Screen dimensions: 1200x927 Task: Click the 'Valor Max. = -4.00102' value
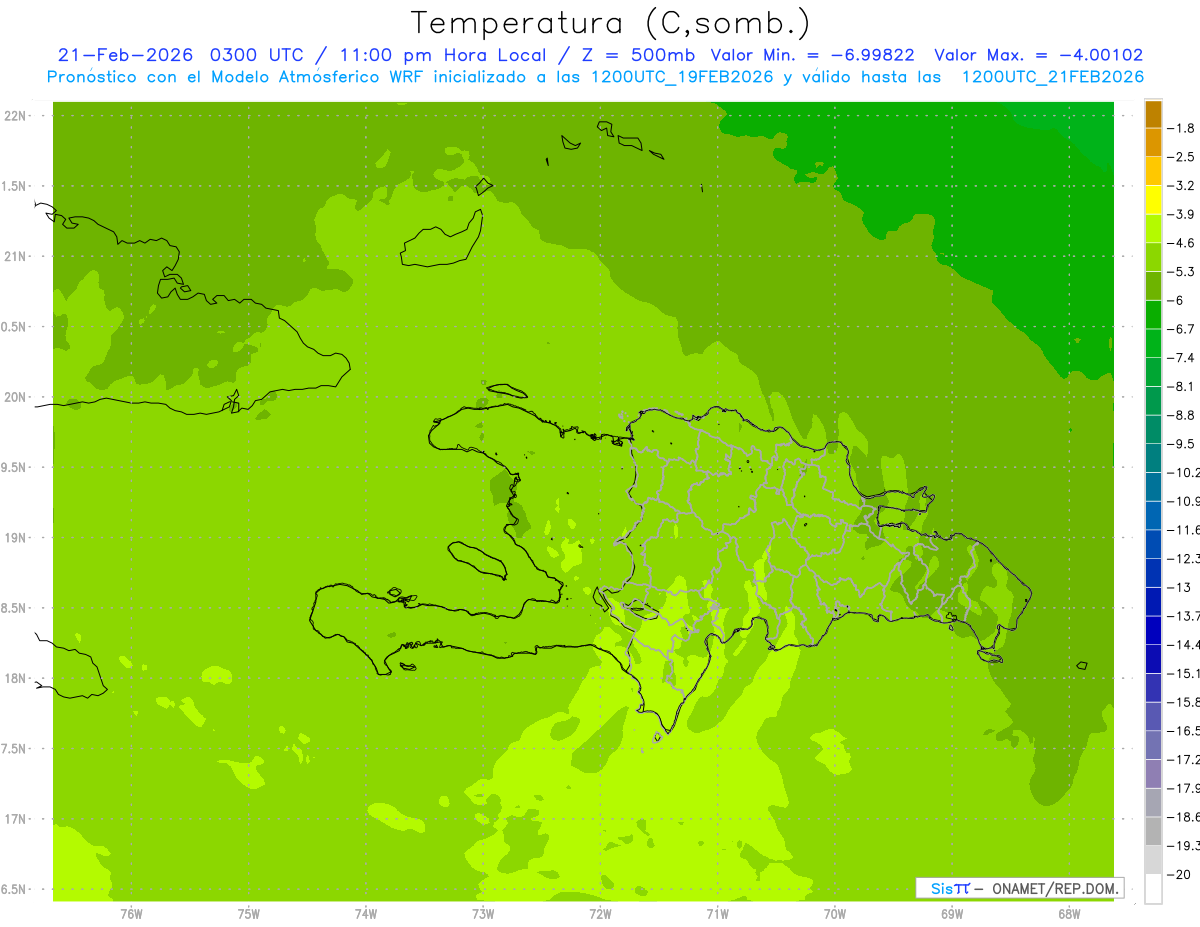coord(1038,55)
